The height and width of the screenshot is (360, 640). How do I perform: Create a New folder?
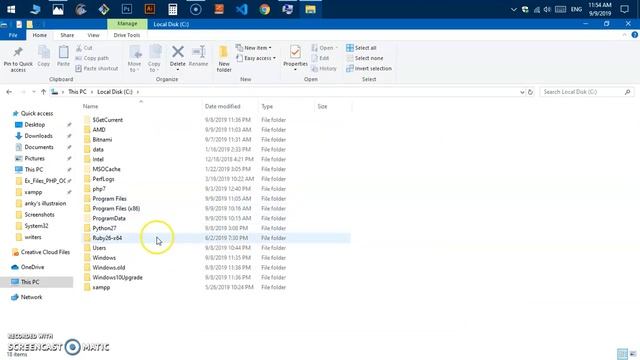coord(224,59)
